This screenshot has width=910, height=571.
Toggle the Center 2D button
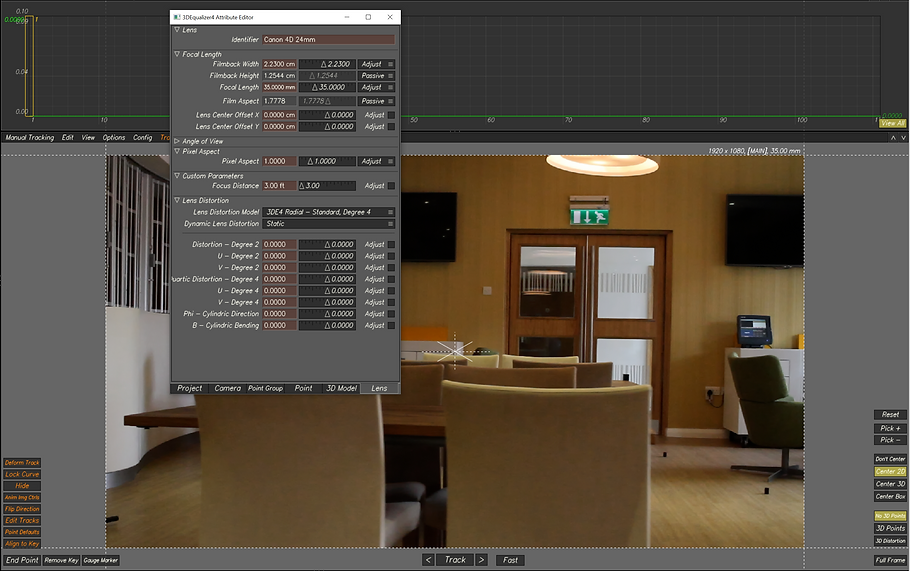(890, 471)
